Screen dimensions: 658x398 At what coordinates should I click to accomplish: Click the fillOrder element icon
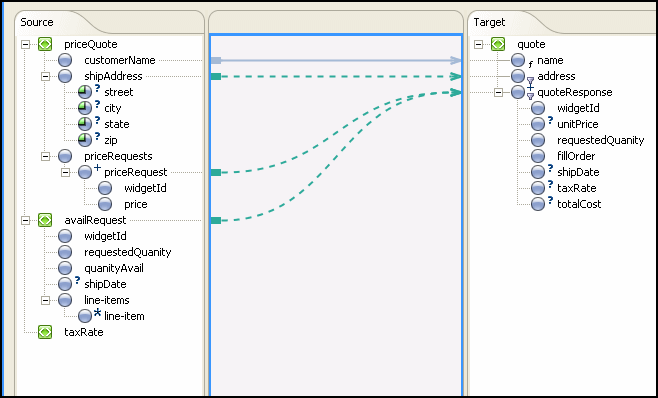click(x=538, y=156)
